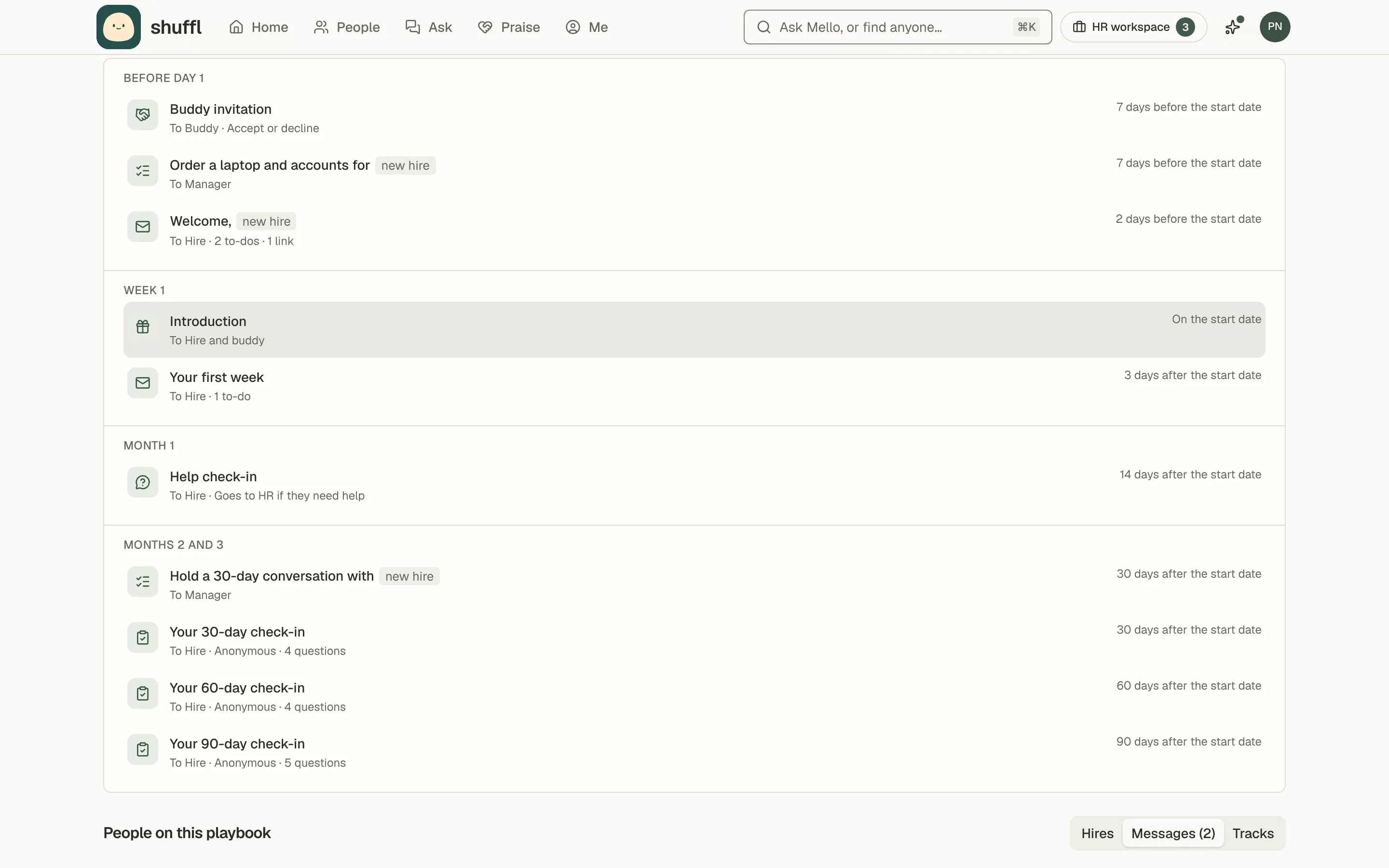Open the Ask nav item
The height and width of the screenshot is (868, 1389).
coord(429,27)
